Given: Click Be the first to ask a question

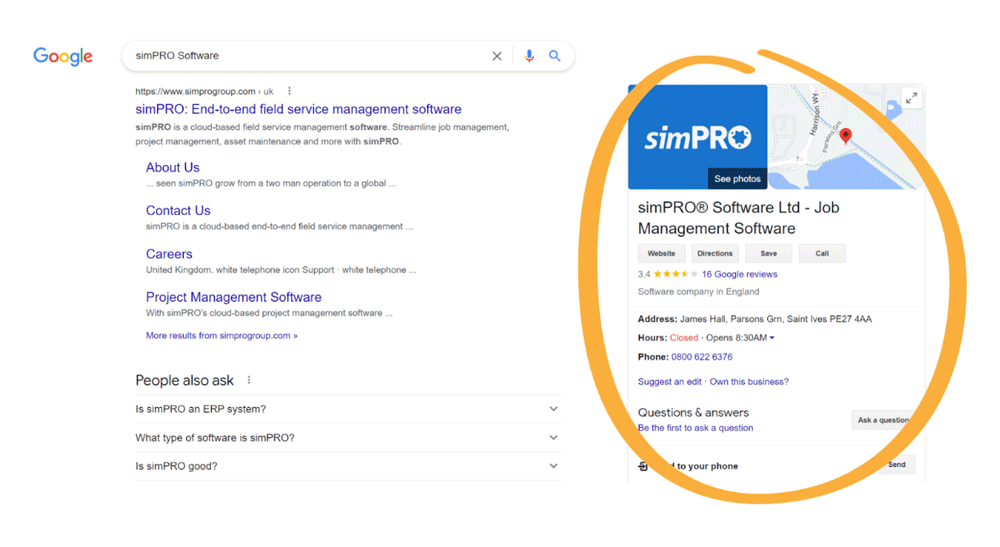Looking at the screenshot, I should point(696,428).
